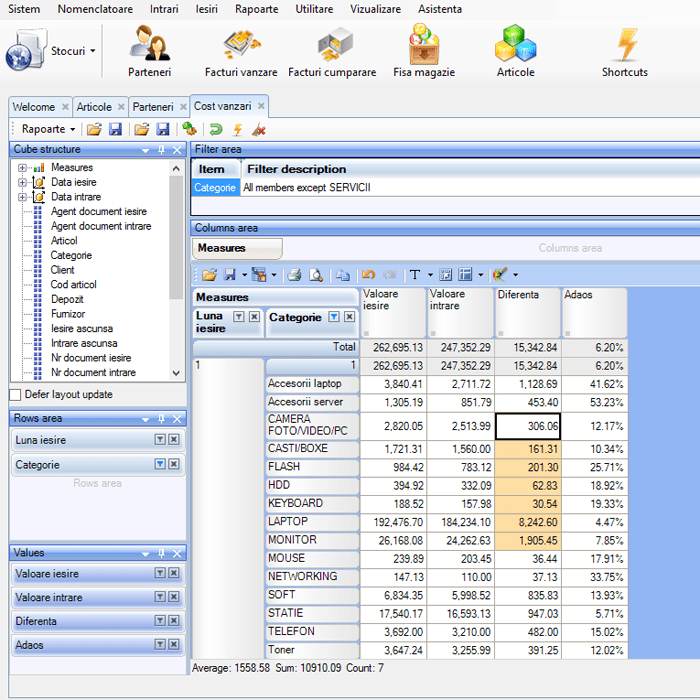Select the Furnizor field in the Cube structure tree
Viewport: 700px width, 700px height.
click(67, 314)
